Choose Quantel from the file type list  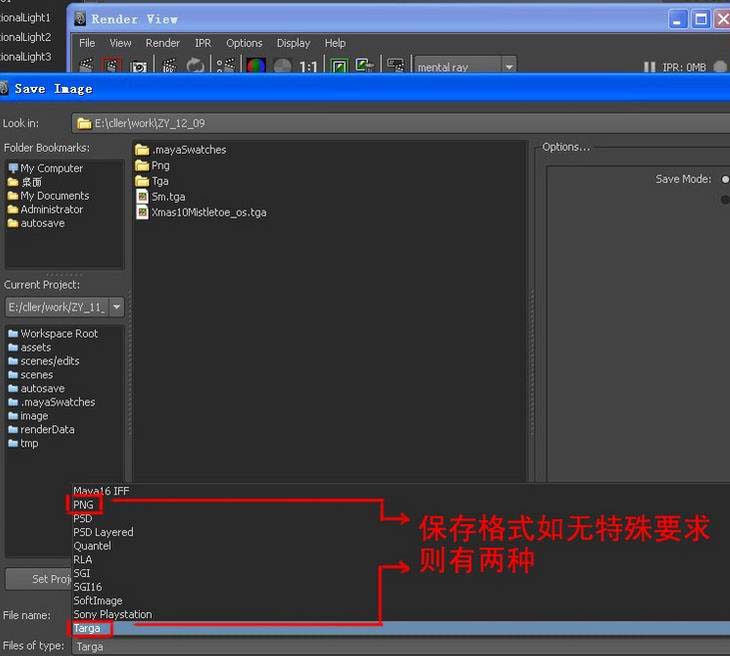tap(92, 546)
